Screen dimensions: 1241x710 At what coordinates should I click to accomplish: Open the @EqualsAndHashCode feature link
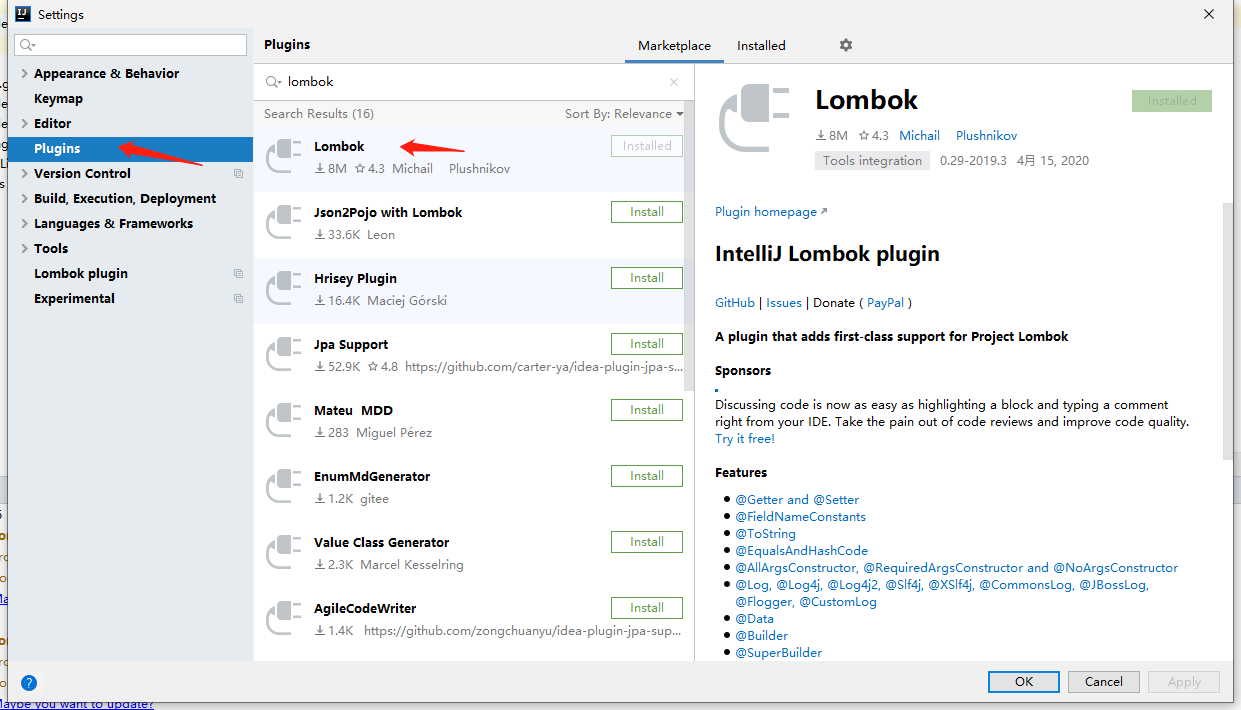[x=802, y=551]
